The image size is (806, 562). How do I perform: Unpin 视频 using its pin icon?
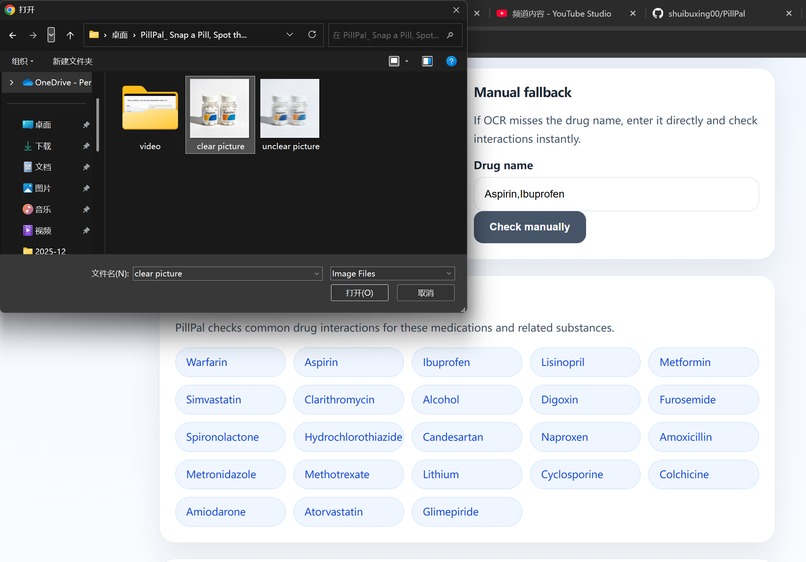click(86, 230)
